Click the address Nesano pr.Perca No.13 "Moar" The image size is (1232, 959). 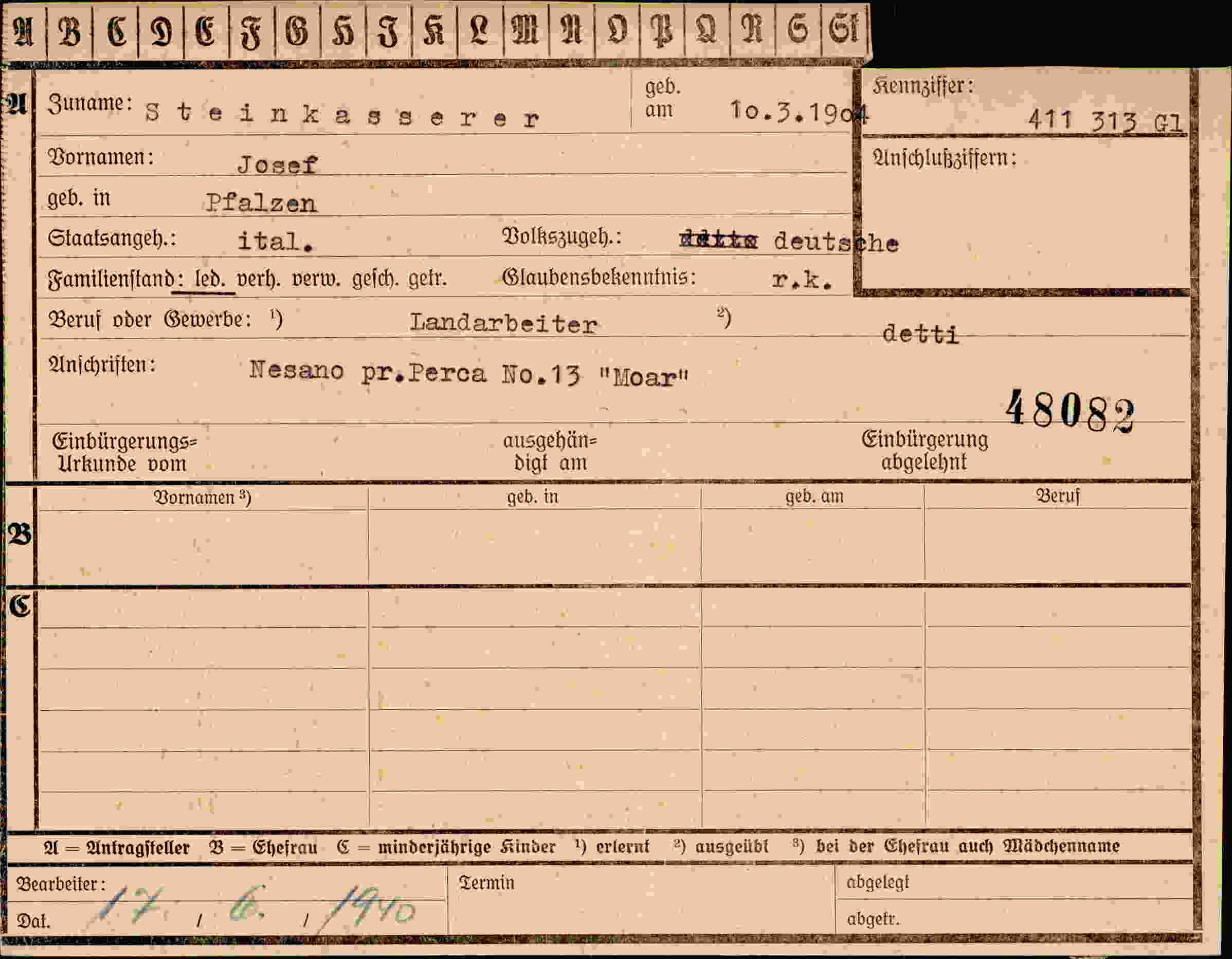[x=469, y=373]
